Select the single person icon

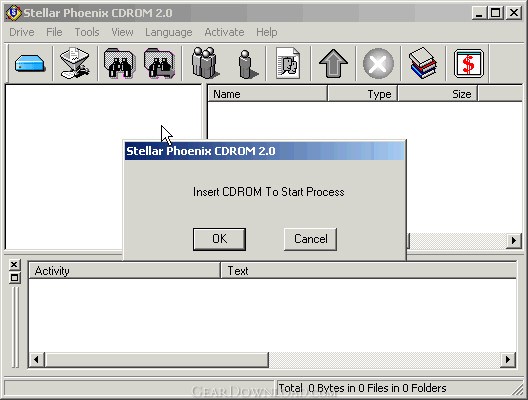pyautogui.click(x=248, y=64)
